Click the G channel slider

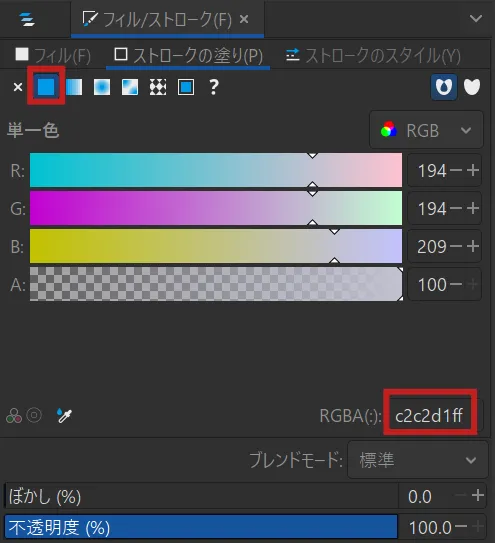(x=216, y=208)
